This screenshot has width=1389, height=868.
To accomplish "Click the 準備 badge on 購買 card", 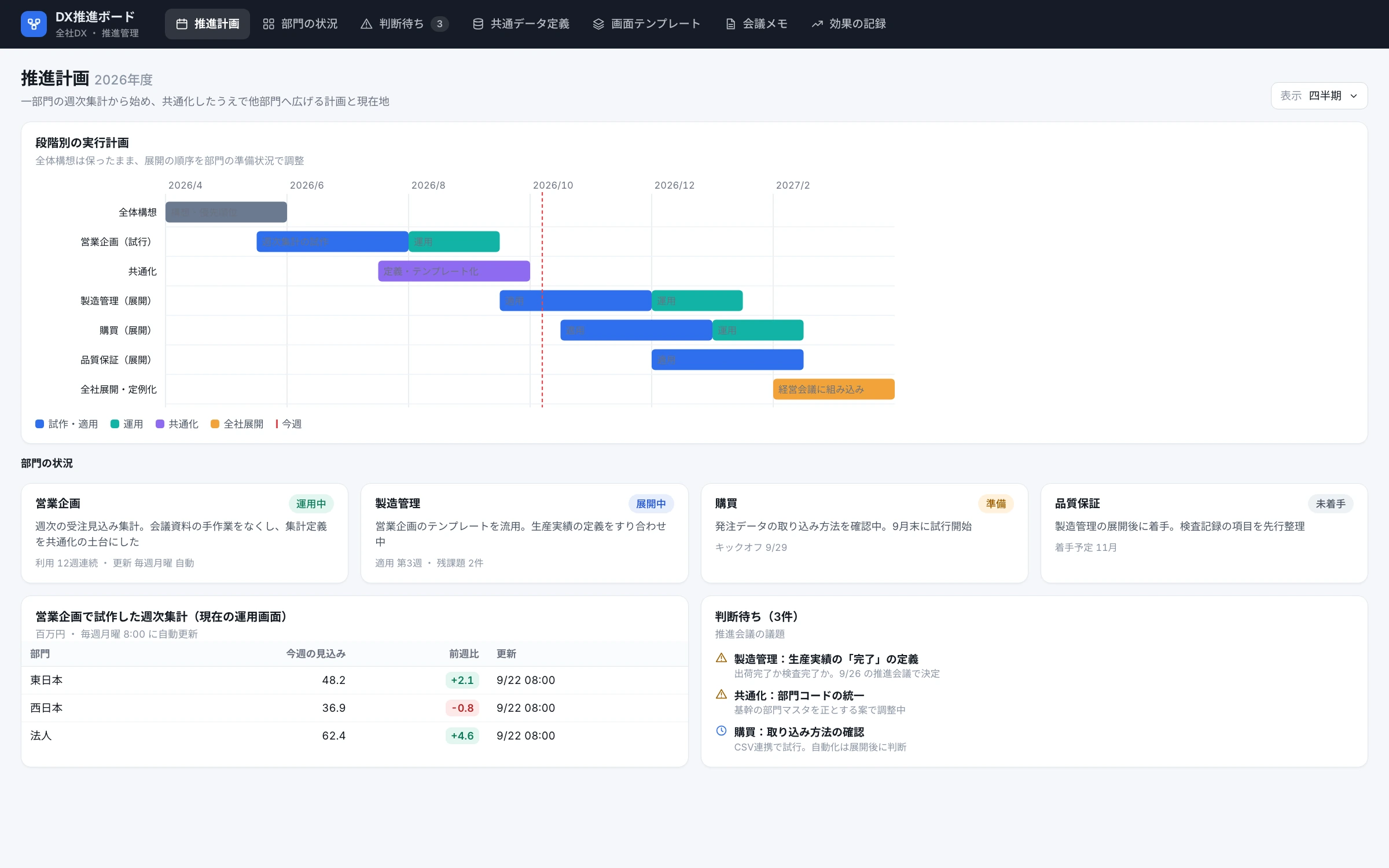I will pyautogui.click(x=996, y=504).
